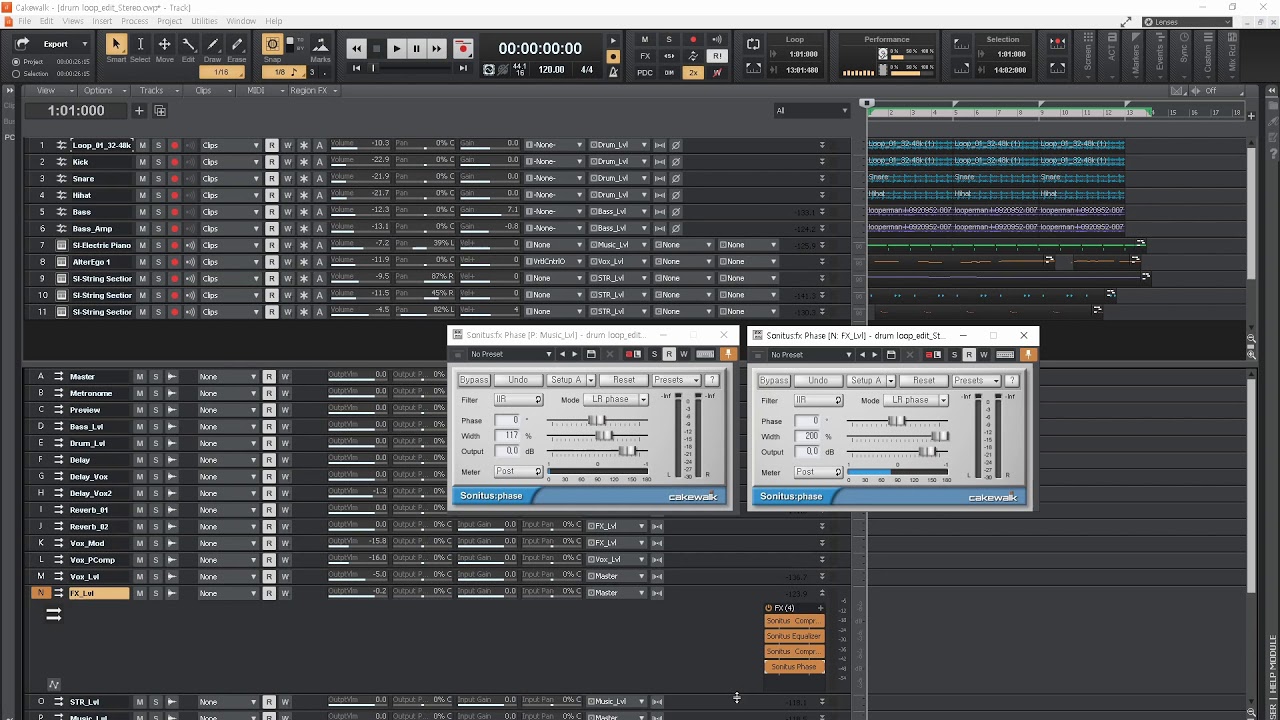Open Kick track Clips edit filter dropdown

[230, 162]
